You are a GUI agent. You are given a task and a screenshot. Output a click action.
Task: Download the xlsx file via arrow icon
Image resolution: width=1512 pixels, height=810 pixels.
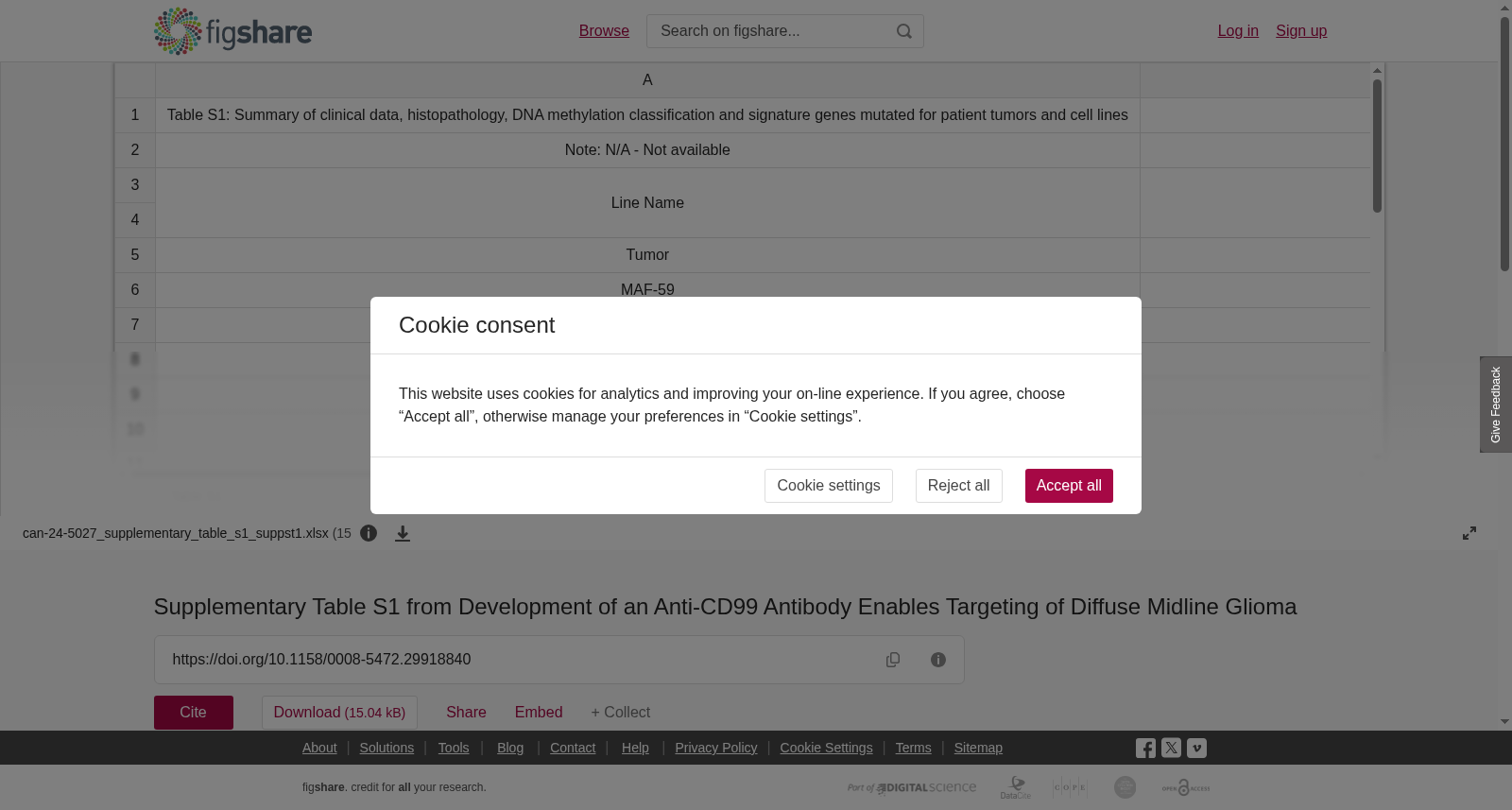click(403, 533)
